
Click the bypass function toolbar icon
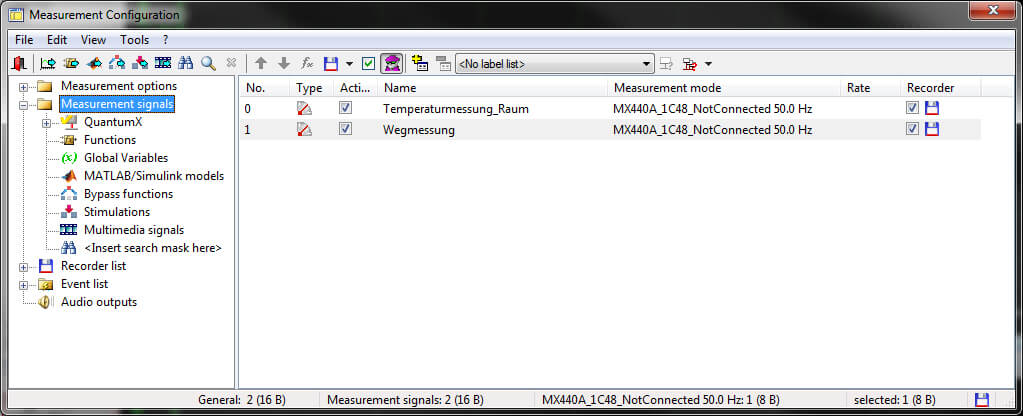117,63
